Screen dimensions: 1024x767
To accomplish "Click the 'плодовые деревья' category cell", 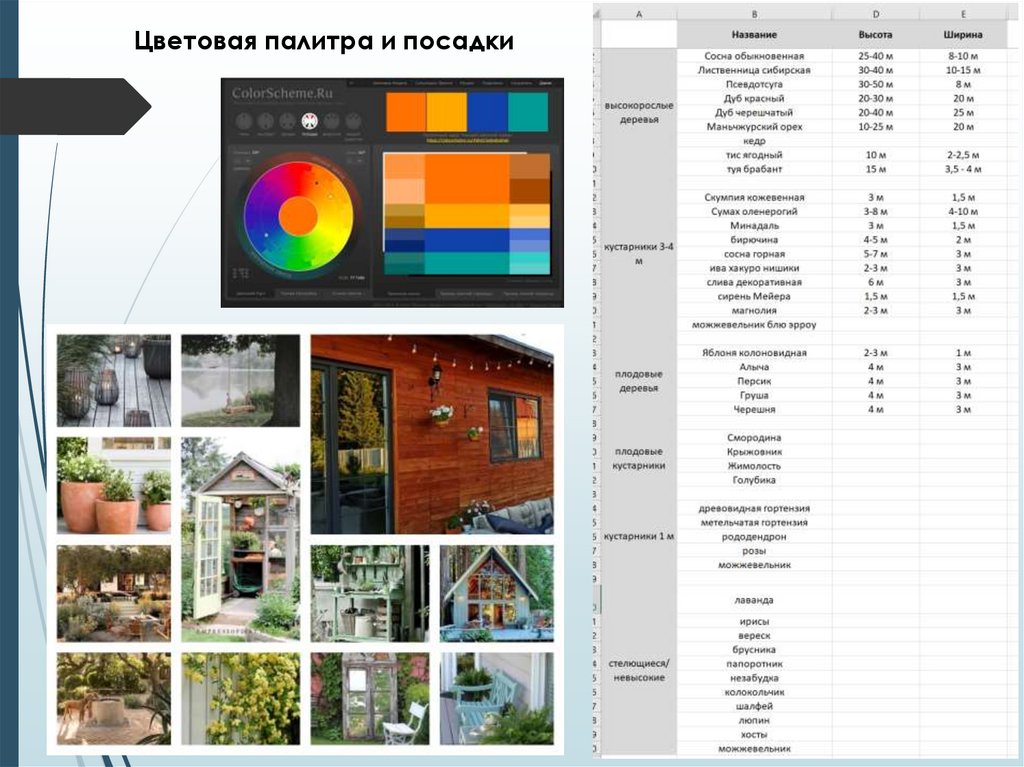I will pos(639,381).
